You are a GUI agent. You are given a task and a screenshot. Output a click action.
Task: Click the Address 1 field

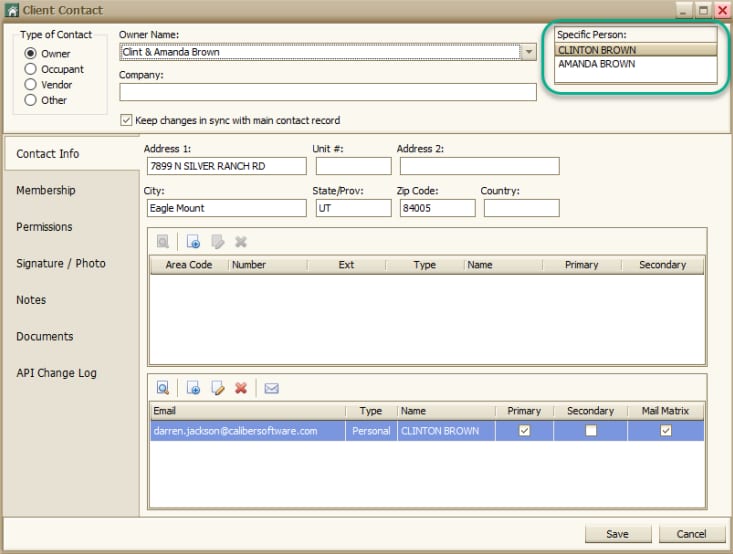click(x=227, y=166)
